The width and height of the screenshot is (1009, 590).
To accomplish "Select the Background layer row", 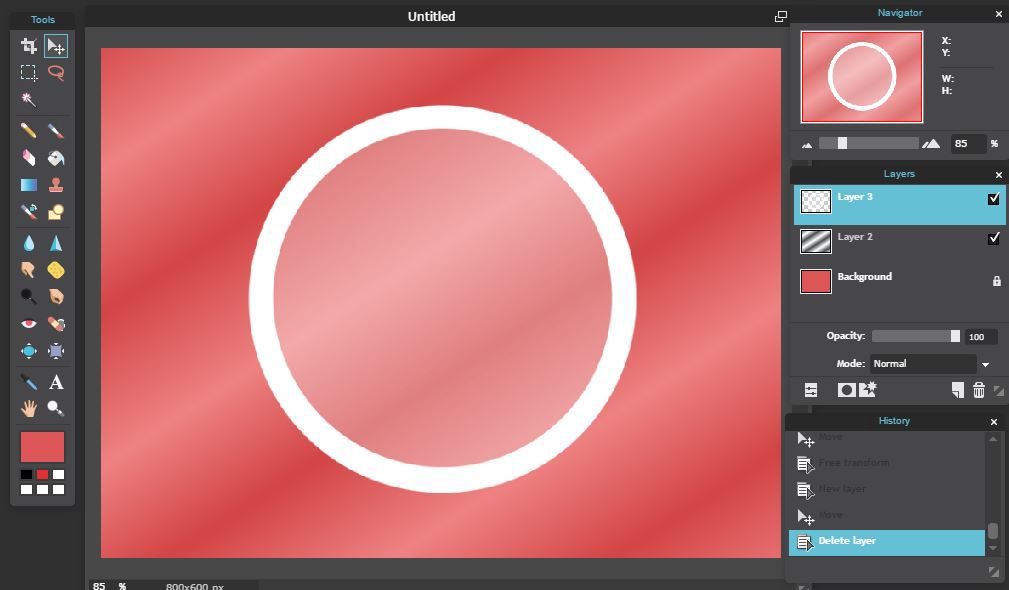I will click(x=899, y=282).
